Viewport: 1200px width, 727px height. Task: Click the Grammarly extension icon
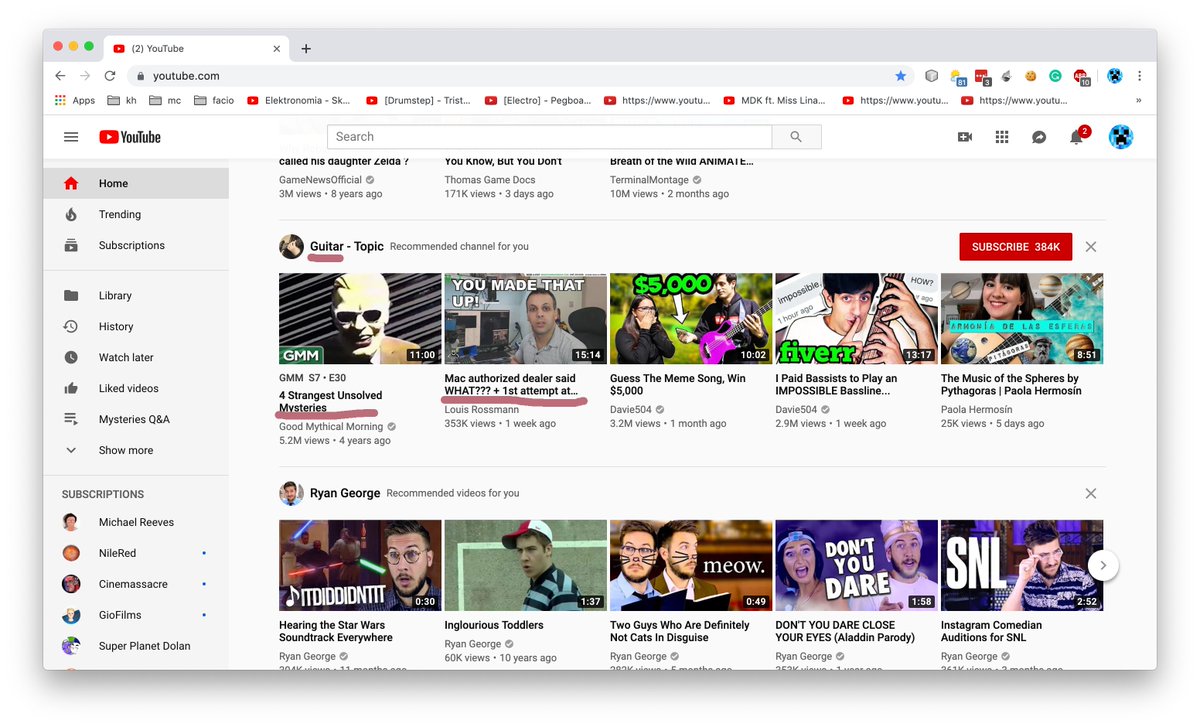pyautogui.click(x=1055, y=76)
